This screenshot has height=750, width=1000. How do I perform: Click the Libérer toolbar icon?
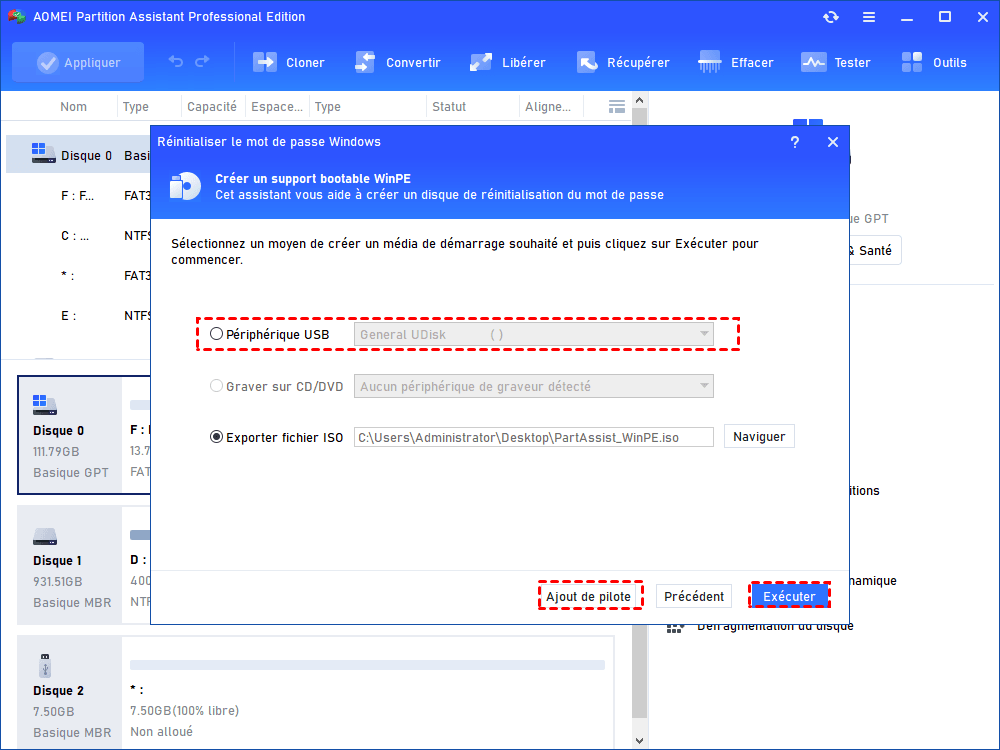481,62
